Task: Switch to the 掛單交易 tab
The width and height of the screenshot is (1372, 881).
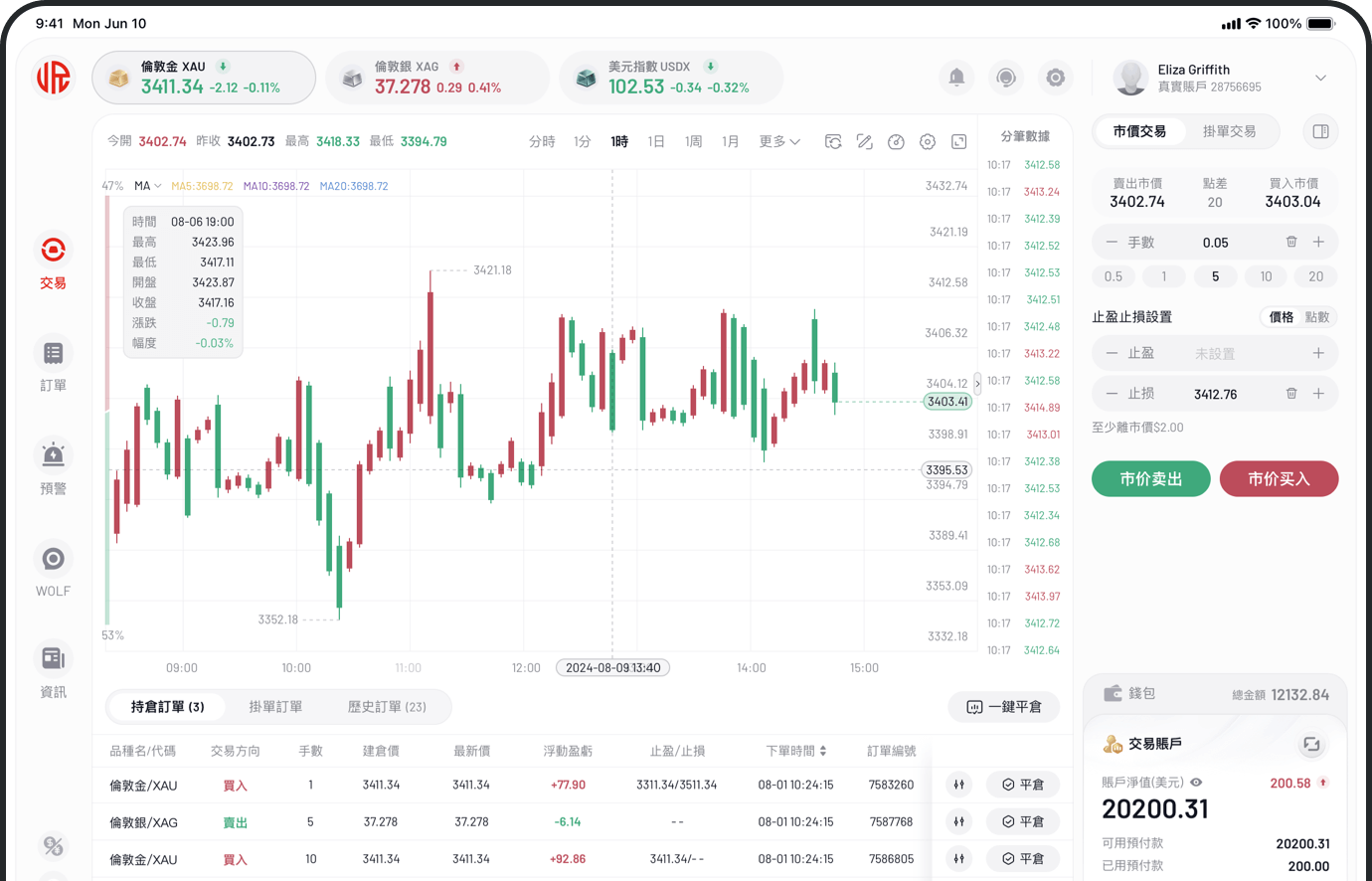Action: click(x=1229, y=131)
